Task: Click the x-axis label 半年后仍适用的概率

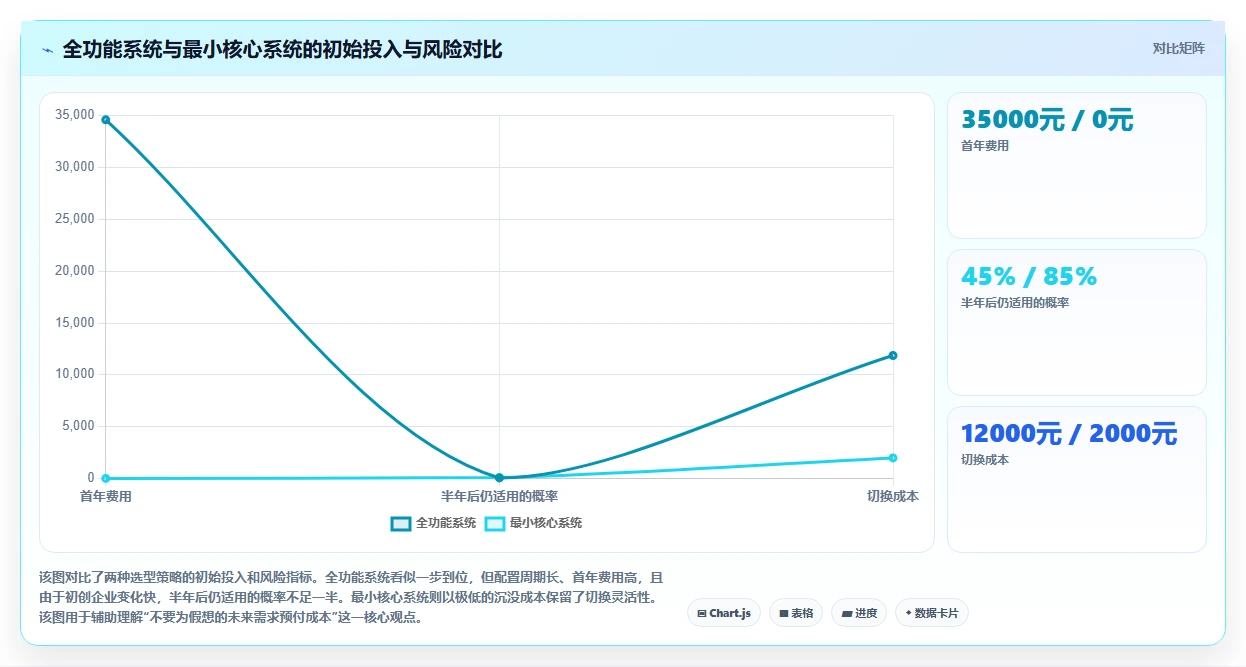Action: point(499,496)
